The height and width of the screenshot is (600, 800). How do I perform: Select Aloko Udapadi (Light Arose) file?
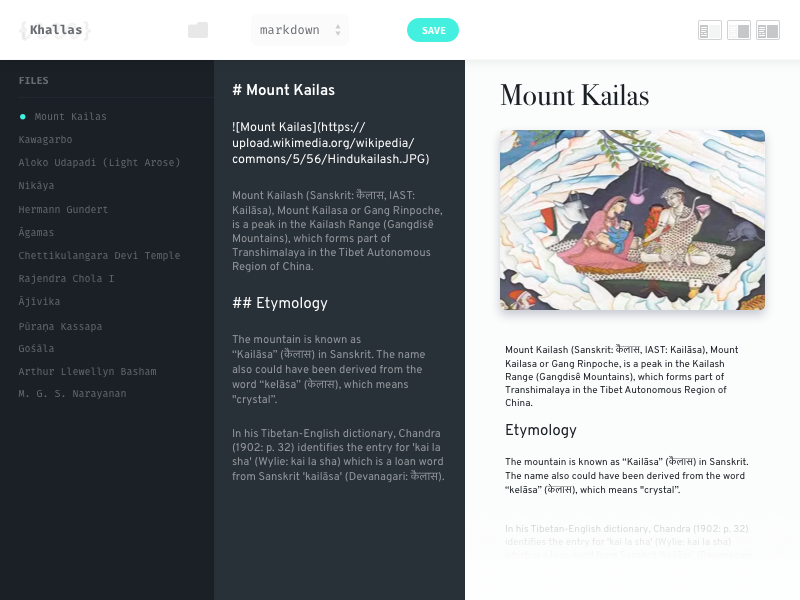tap(99, 162)
